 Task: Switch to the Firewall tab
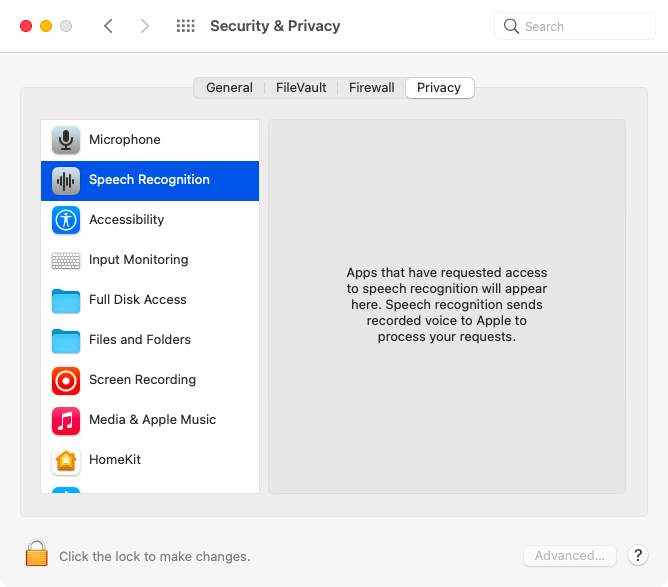click(x=372, y=88)
